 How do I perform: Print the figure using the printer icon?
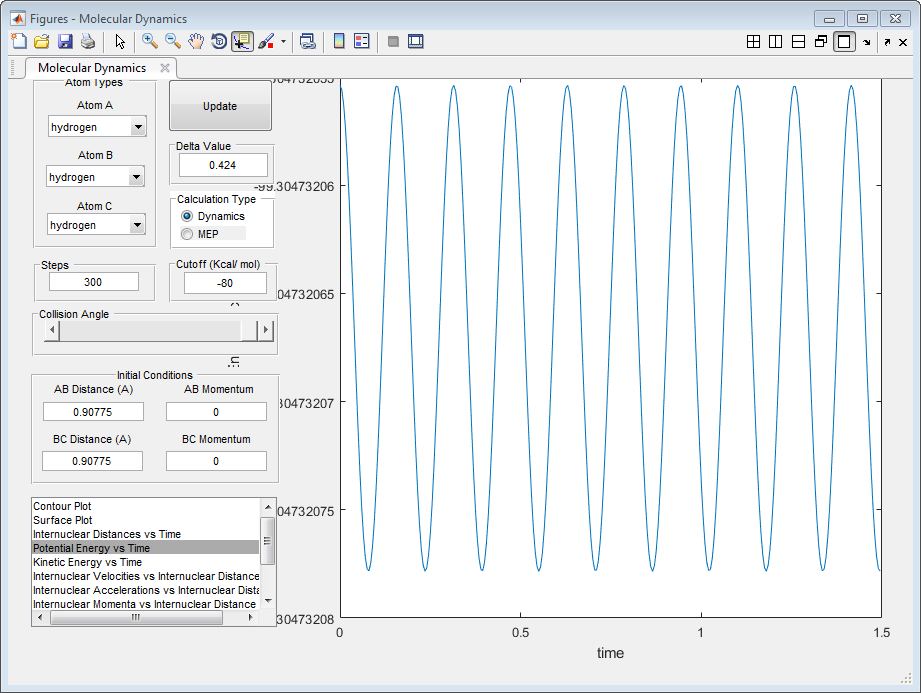88,41
